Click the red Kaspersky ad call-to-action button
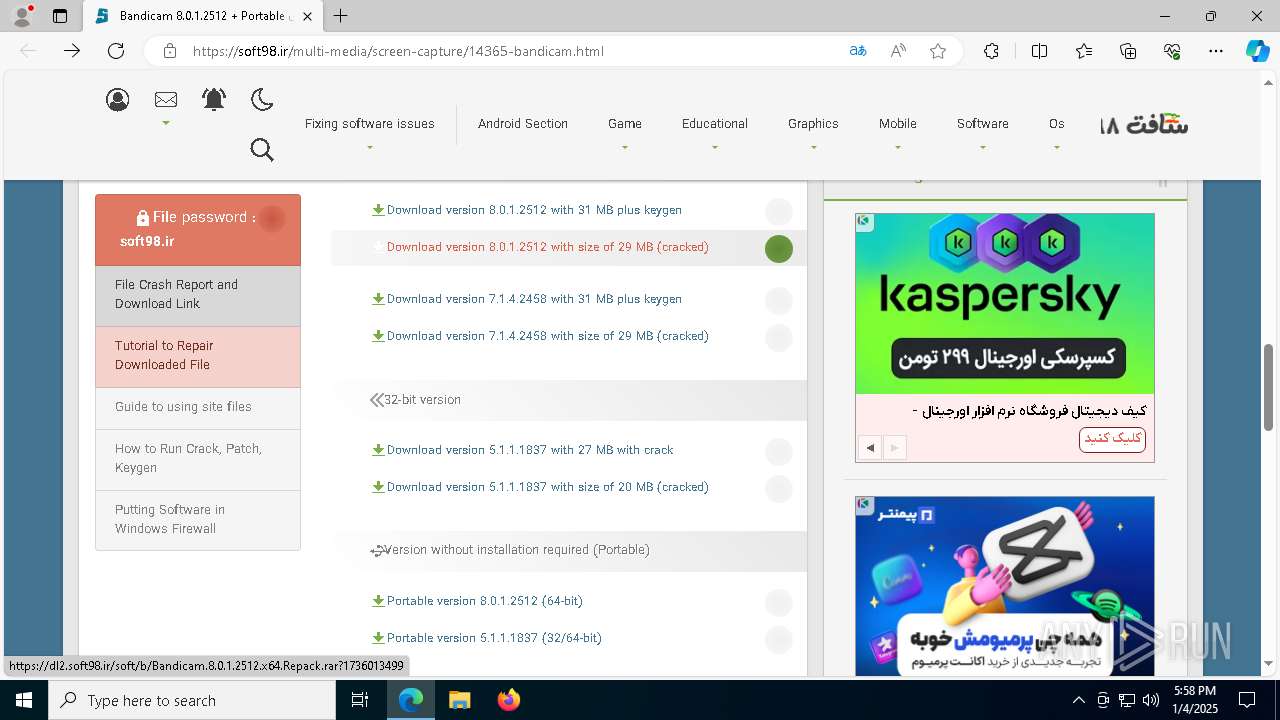The width and height of the screenshot is (1280, 720). point(1112,439)
